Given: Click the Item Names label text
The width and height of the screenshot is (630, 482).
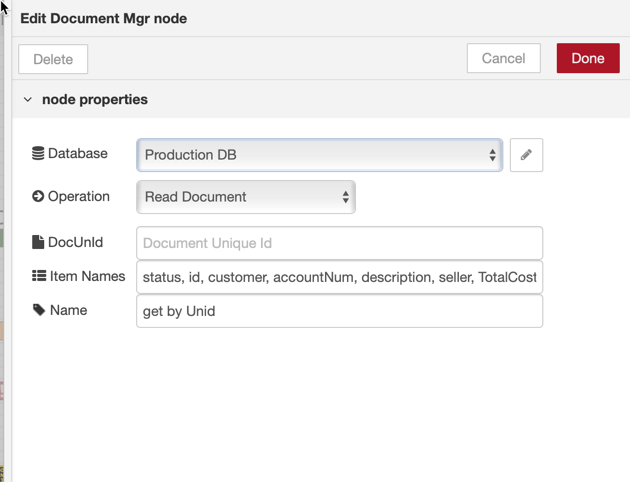Looking at the screenshot, I should tap(87, 276).
